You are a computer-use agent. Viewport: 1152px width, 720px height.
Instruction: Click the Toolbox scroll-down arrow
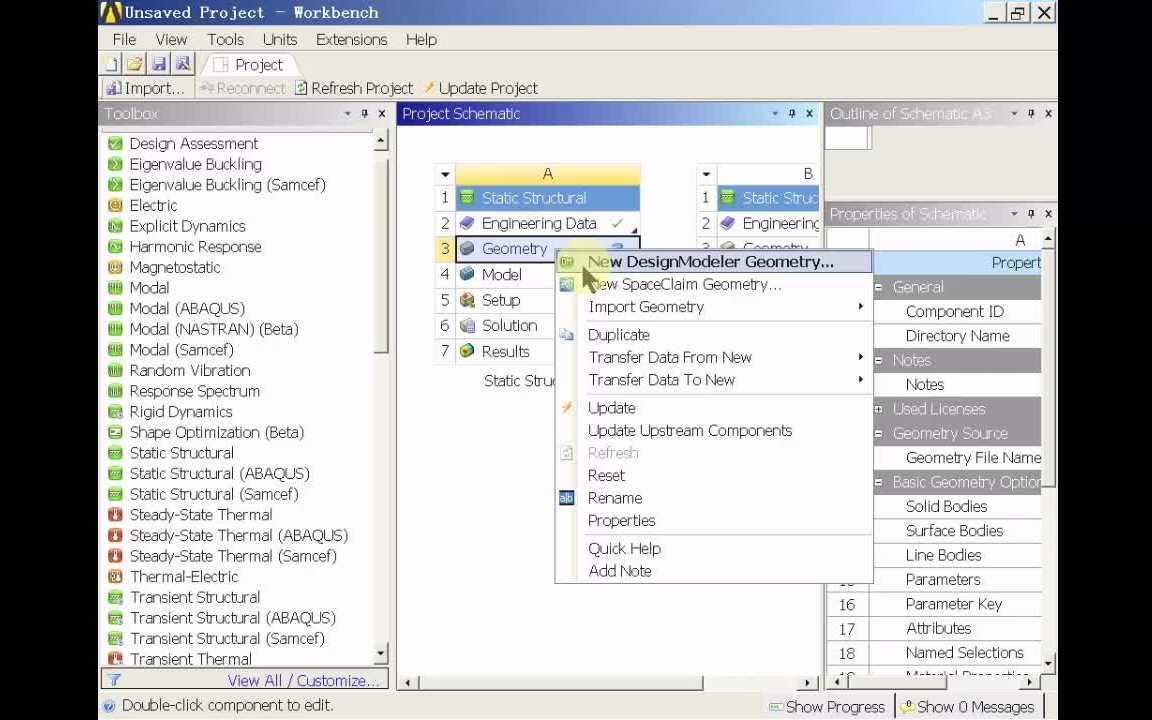pos(380,654)
